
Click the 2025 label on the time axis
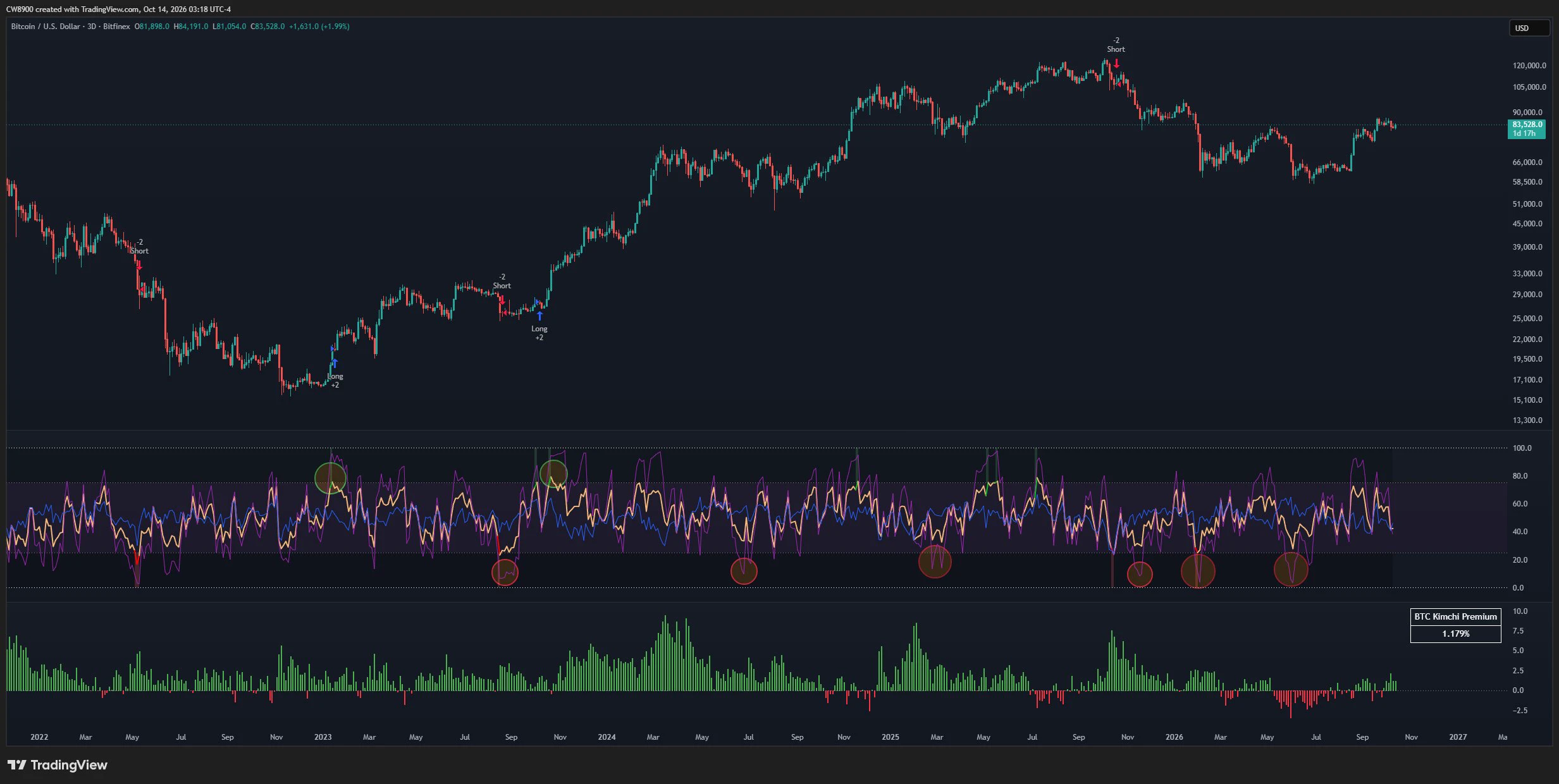pos(890,737)
